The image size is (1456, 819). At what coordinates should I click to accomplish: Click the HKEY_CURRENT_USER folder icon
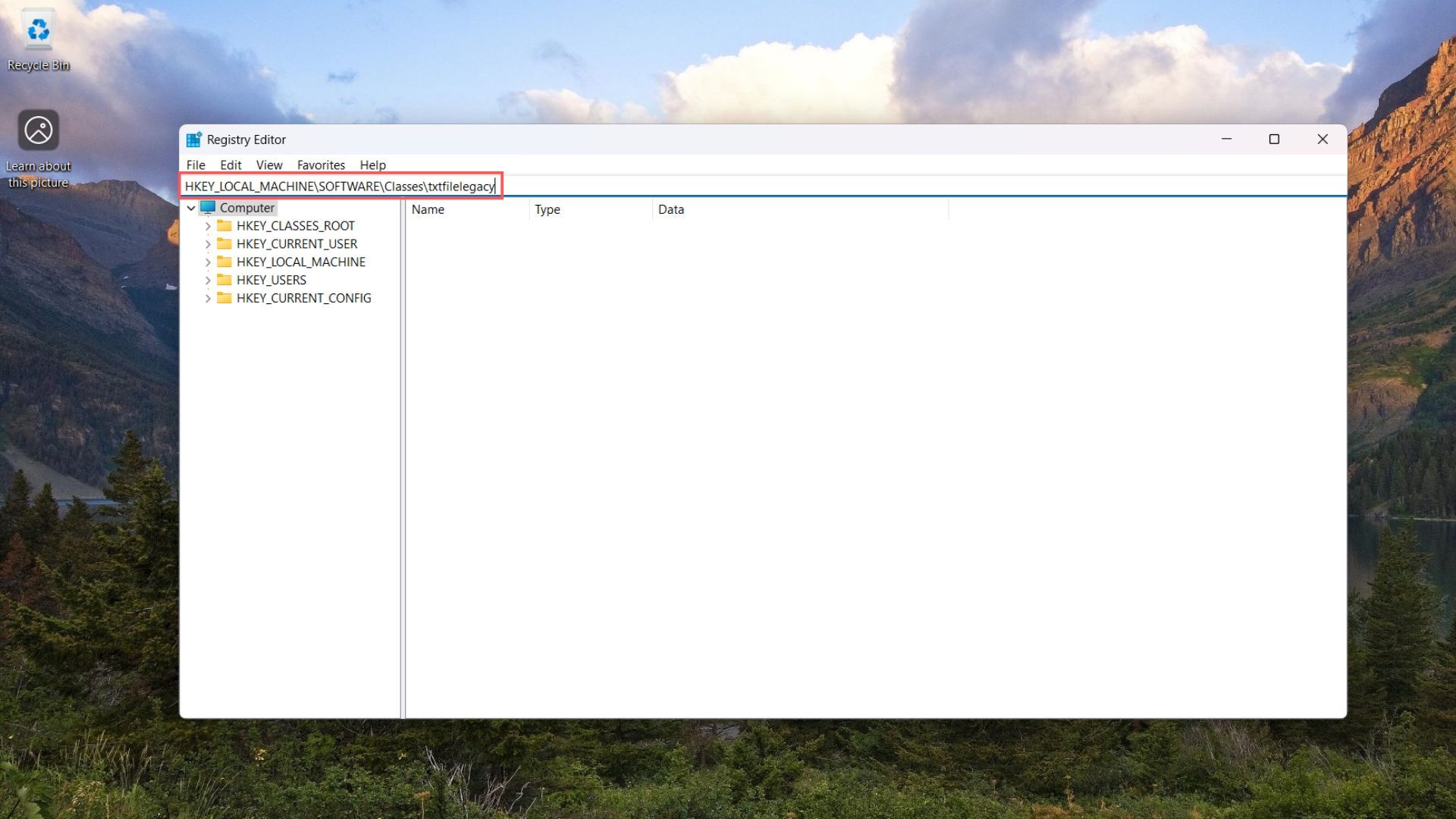click(x=224, y=243)
